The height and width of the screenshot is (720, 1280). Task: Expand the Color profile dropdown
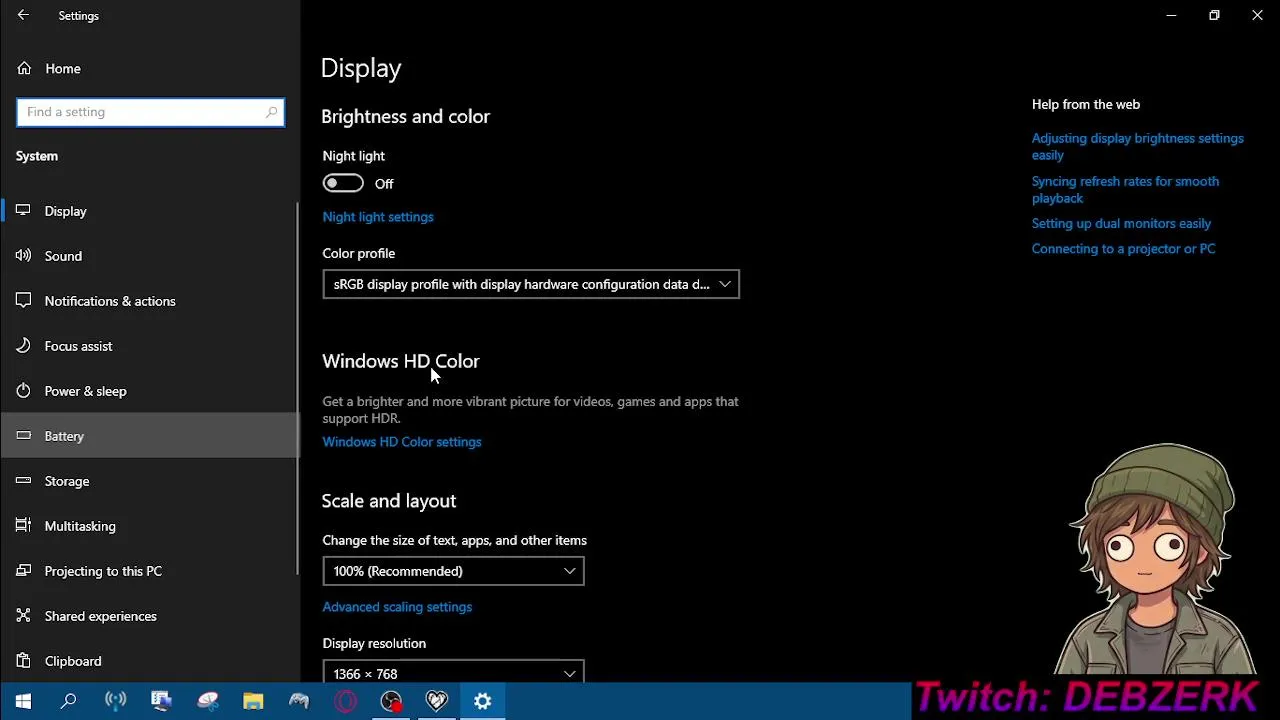click(x=531, y=285)
